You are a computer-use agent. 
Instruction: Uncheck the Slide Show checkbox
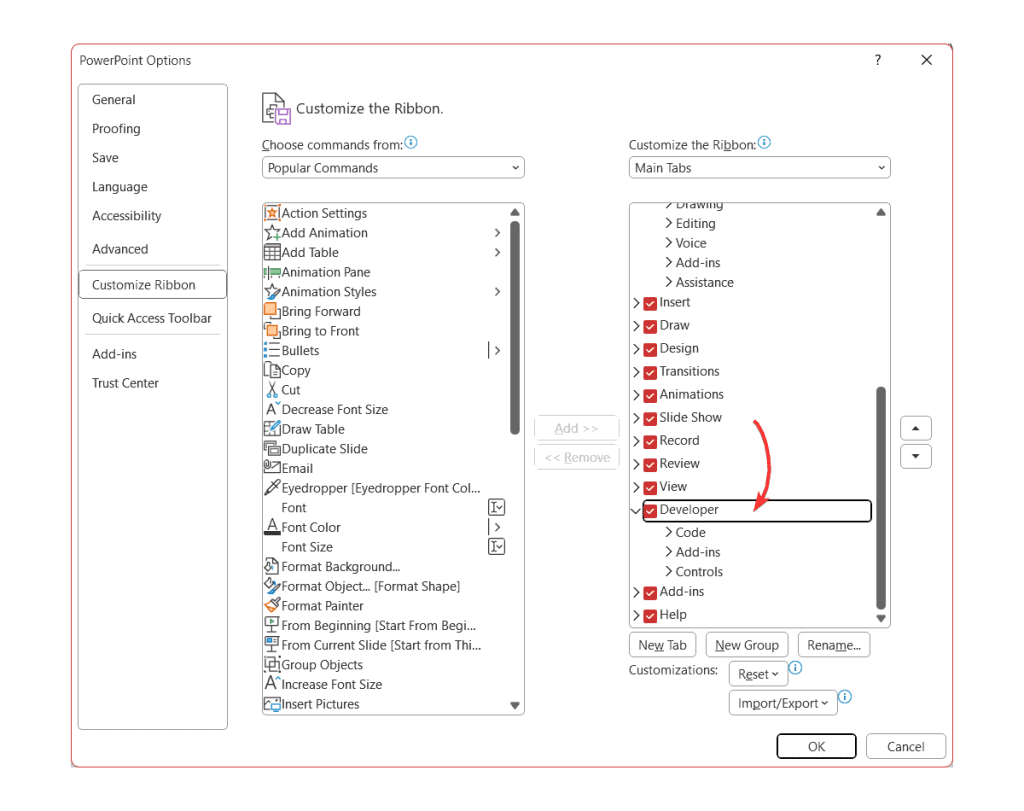pyautogui.click(x=648, y=417)
